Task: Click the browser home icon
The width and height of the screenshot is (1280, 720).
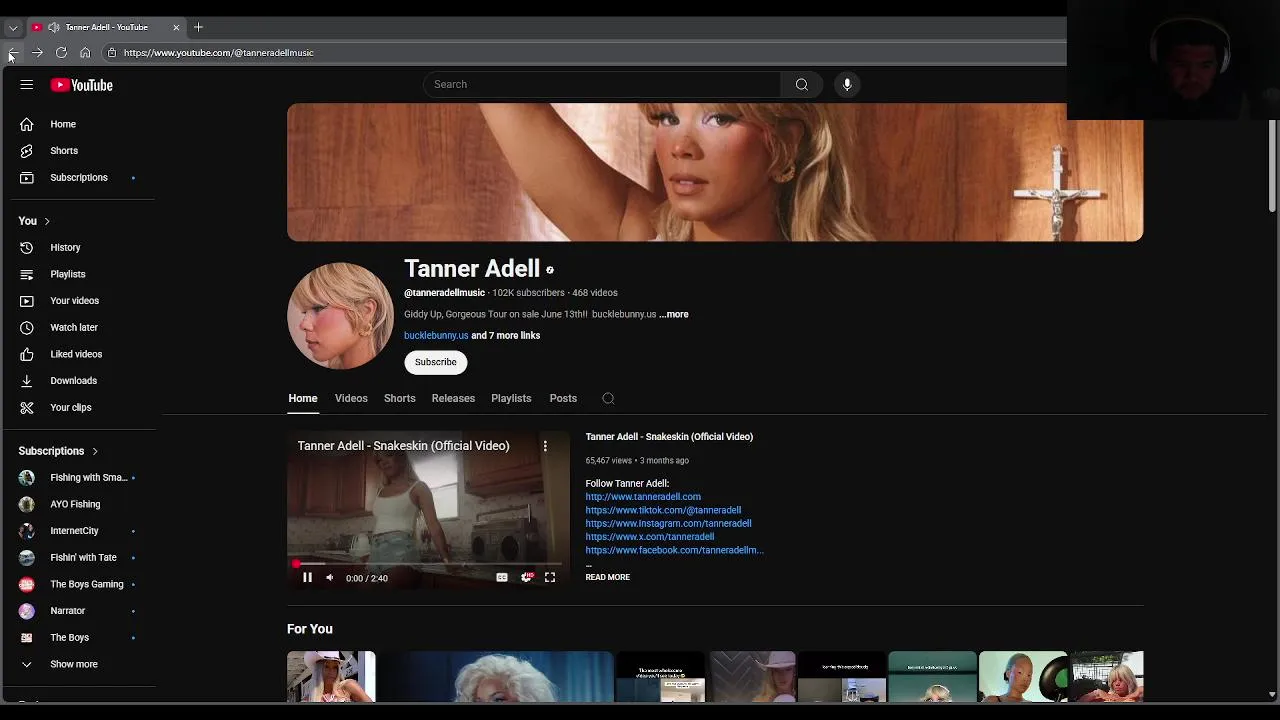Action: (85, 53)
